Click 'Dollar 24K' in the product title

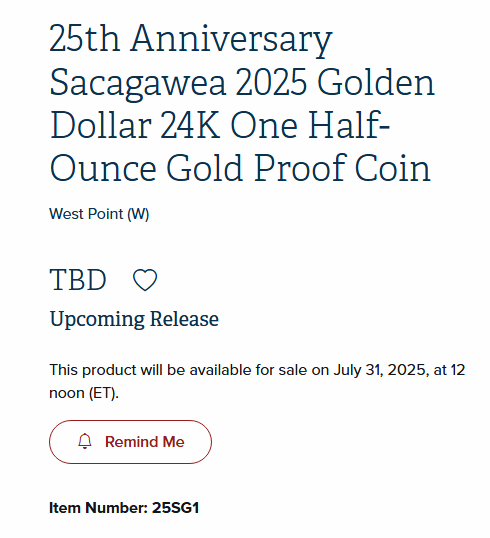coord(135,125)
